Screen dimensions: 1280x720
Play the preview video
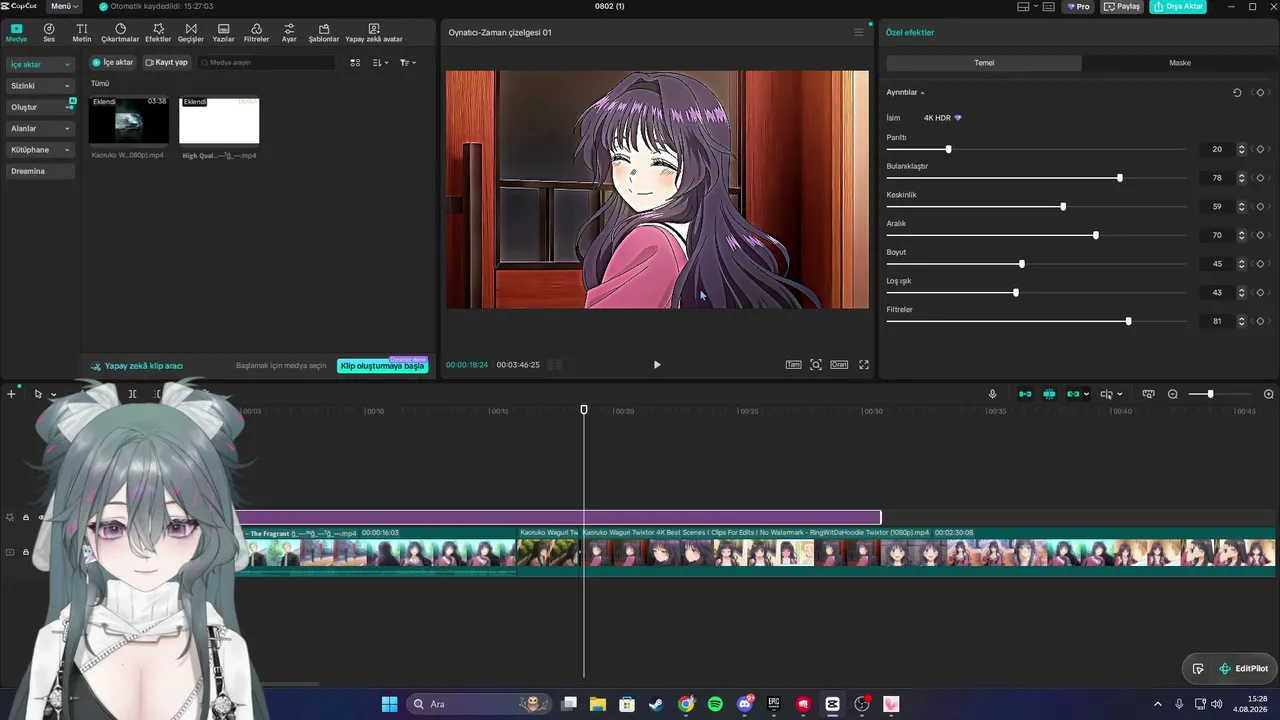[x=657, y=365]
